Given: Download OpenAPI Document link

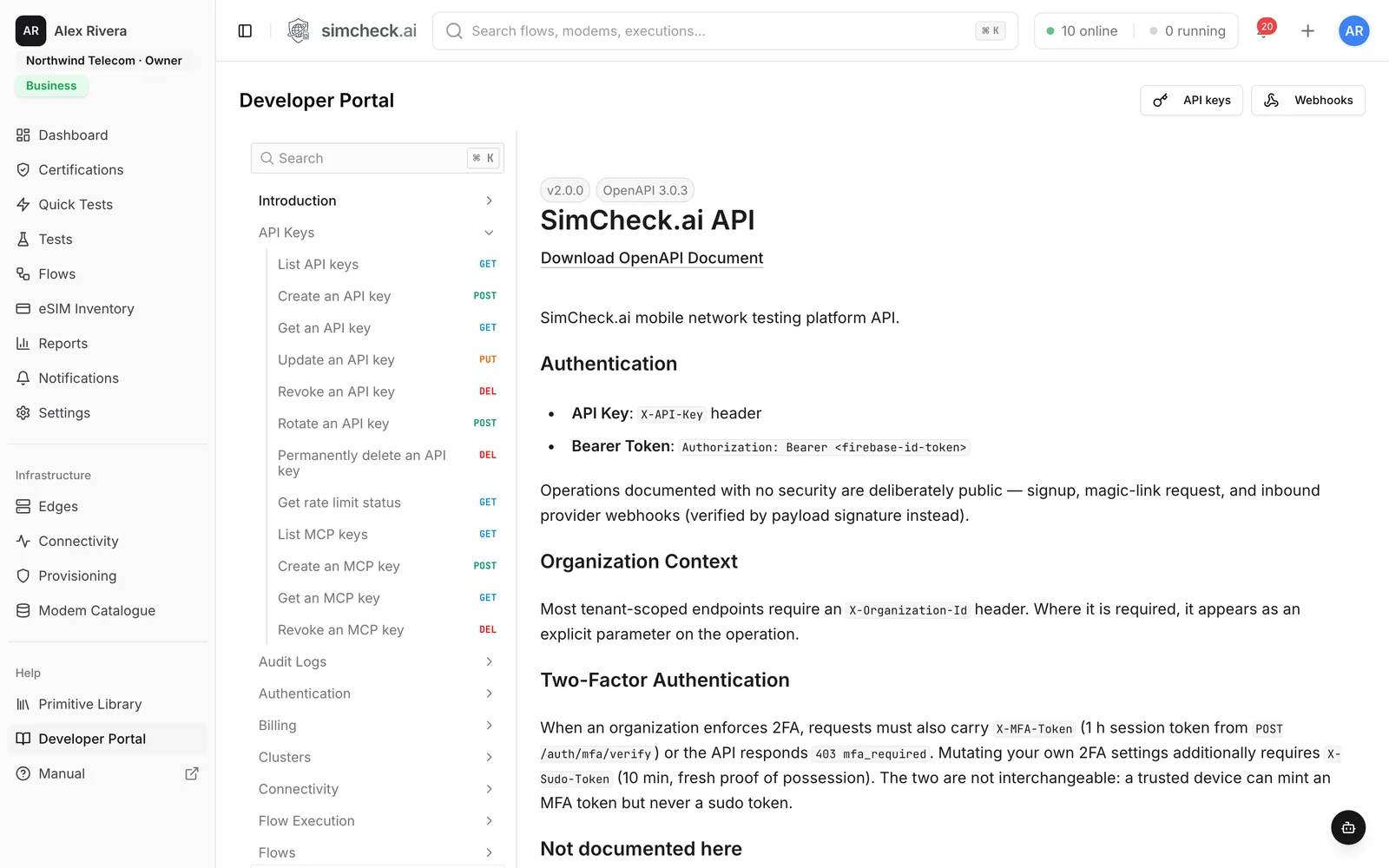Looking at the screenshot, I should (x=652, y=259).
